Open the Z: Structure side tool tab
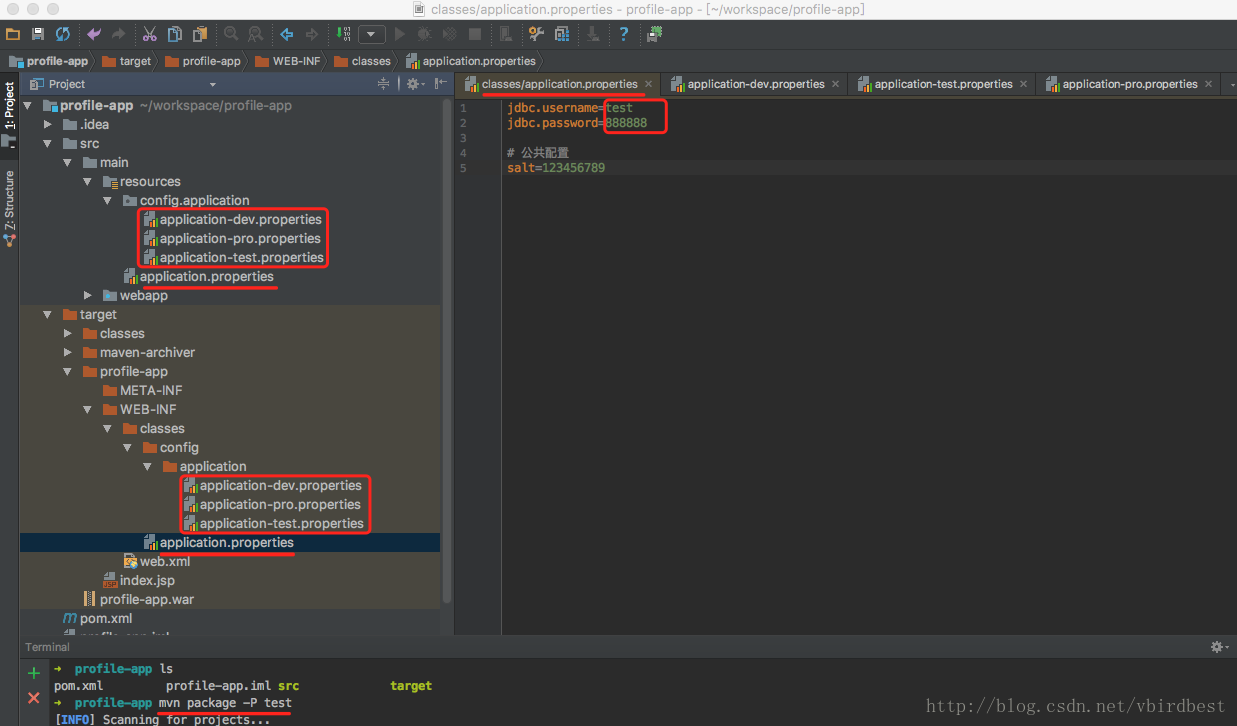Image resolution: width=1237 pixels, height=726 pixels. click(x=9, y=208)
